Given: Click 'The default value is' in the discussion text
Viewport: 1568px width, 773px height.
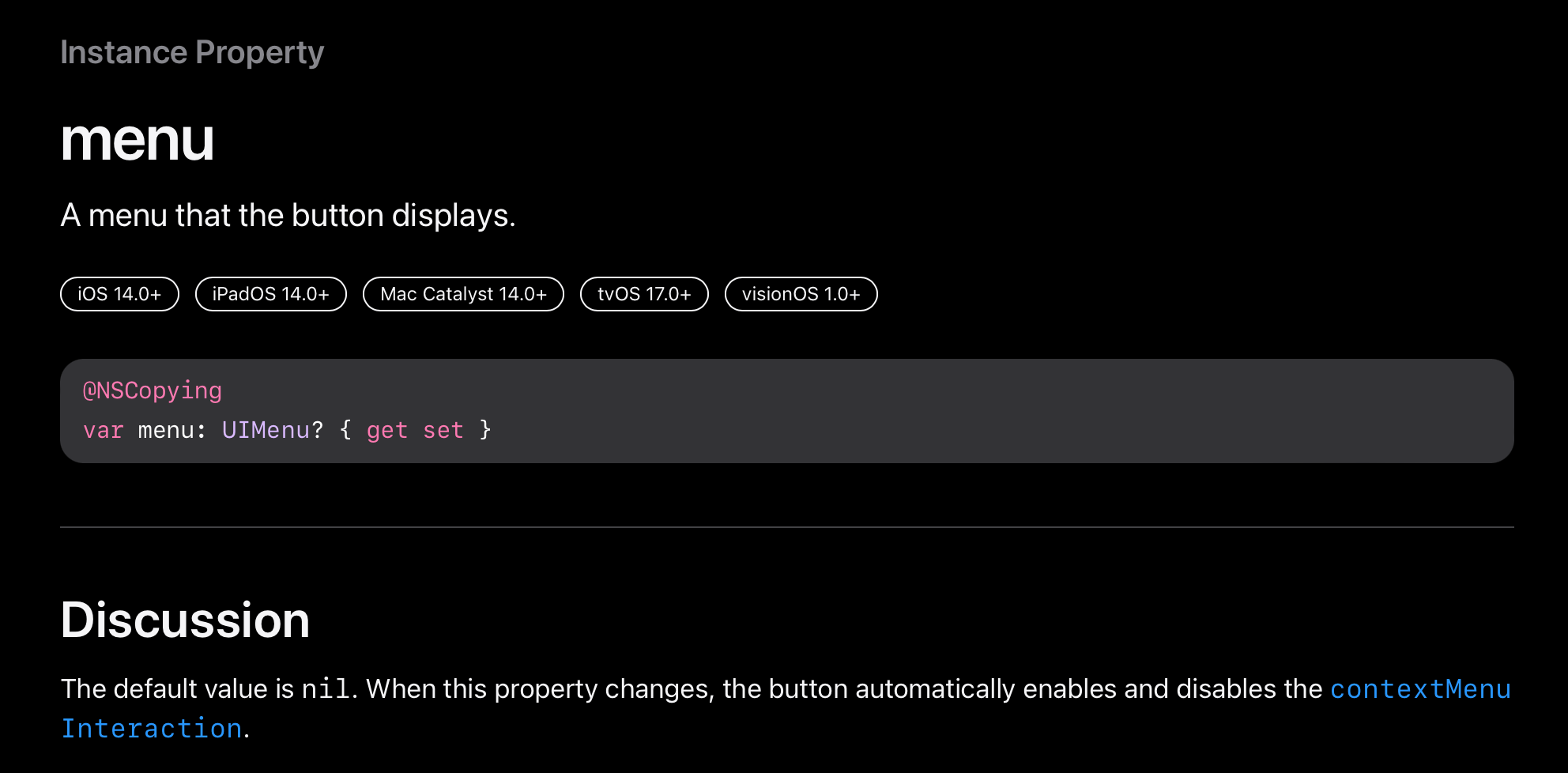Looking at the screenshot, I should 177,689.
